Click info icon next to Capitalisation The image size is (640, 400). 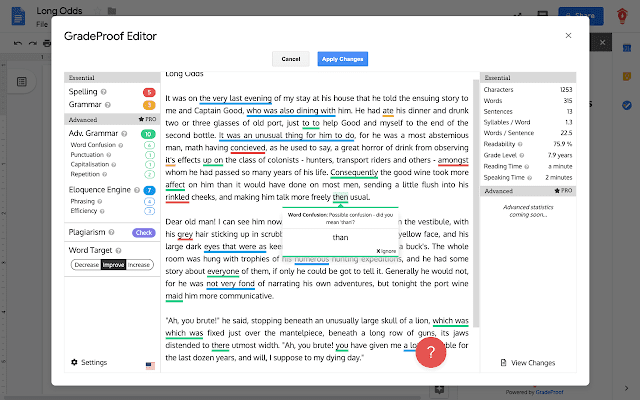click(114, 164)
